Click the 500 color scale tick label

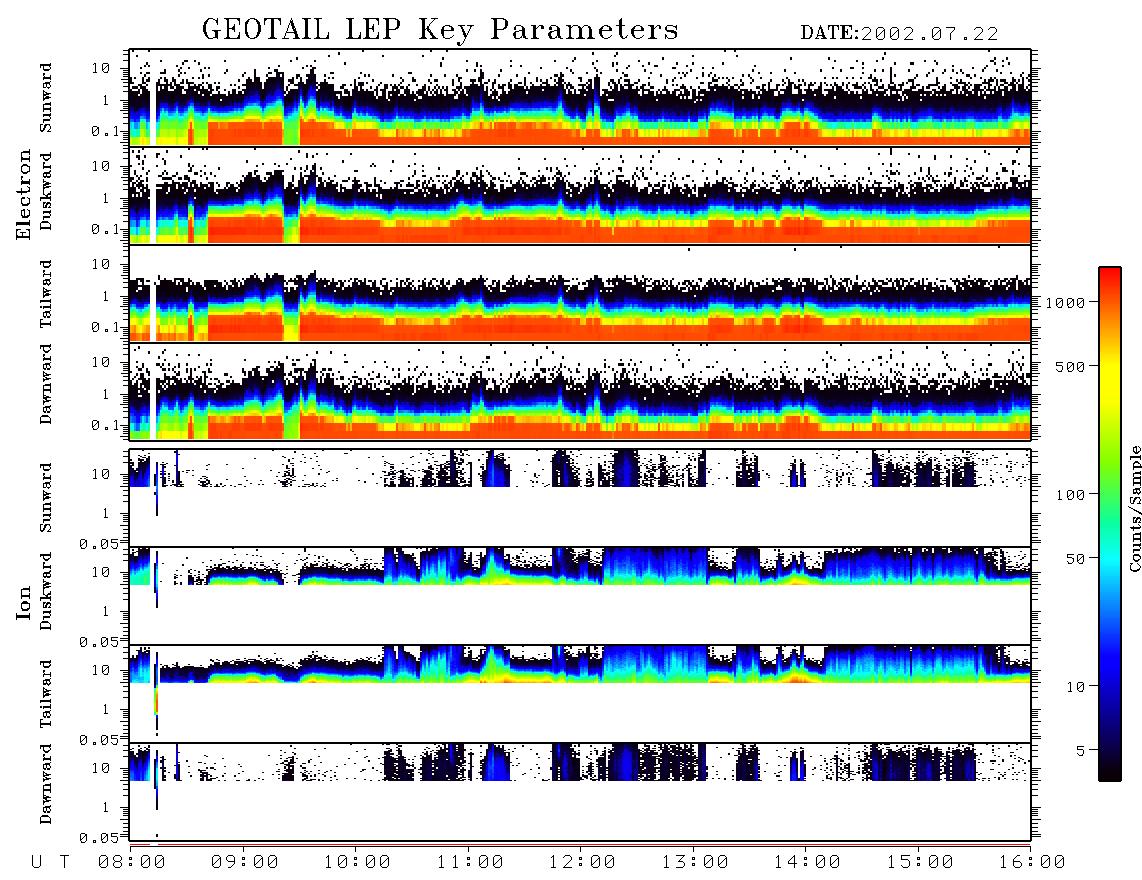click(1071, 366)
